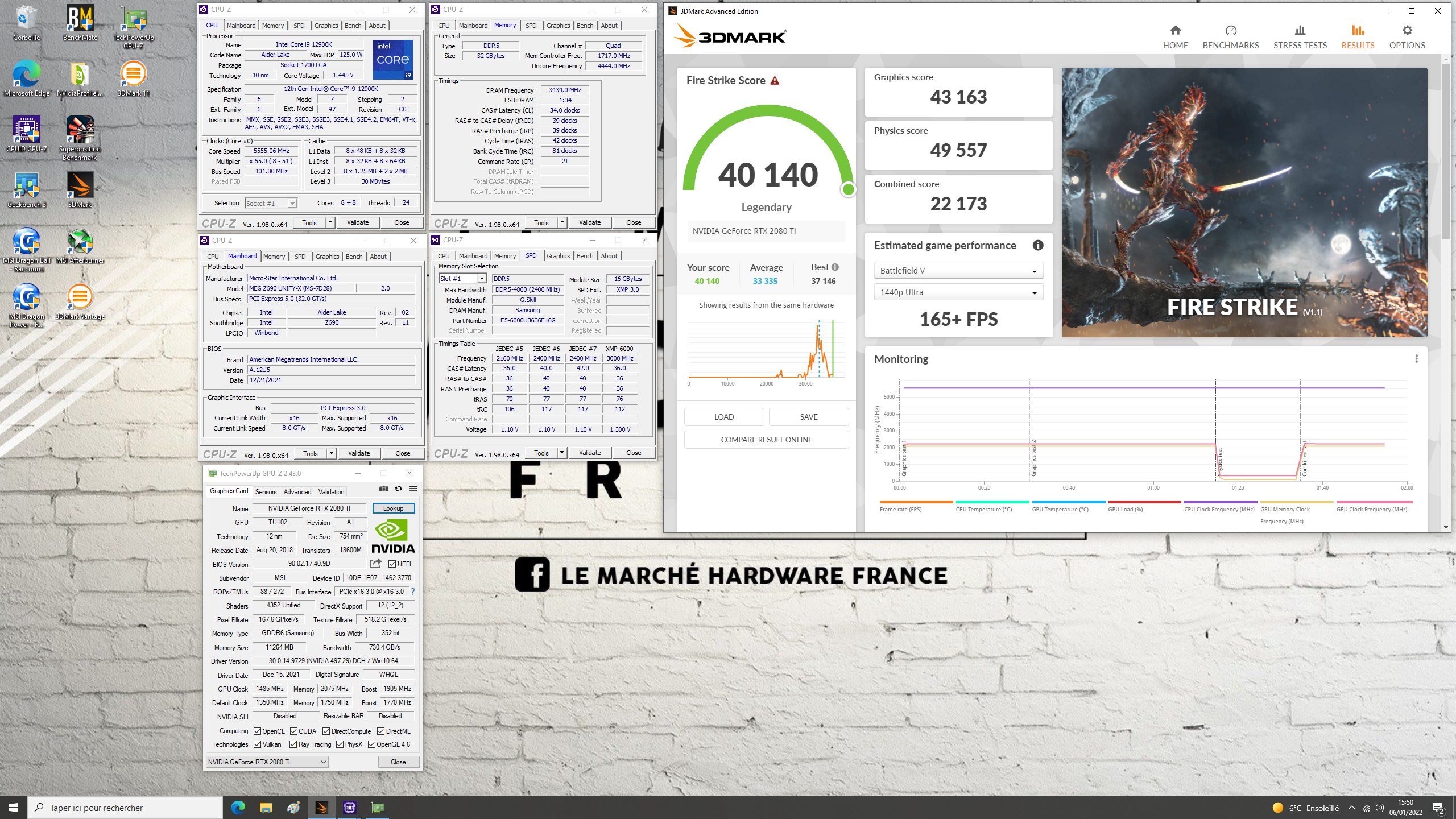1456x819 pixels.
Task: Expand Tools arrow in CPU-Z Mainboard window
Action: (331, 453)
